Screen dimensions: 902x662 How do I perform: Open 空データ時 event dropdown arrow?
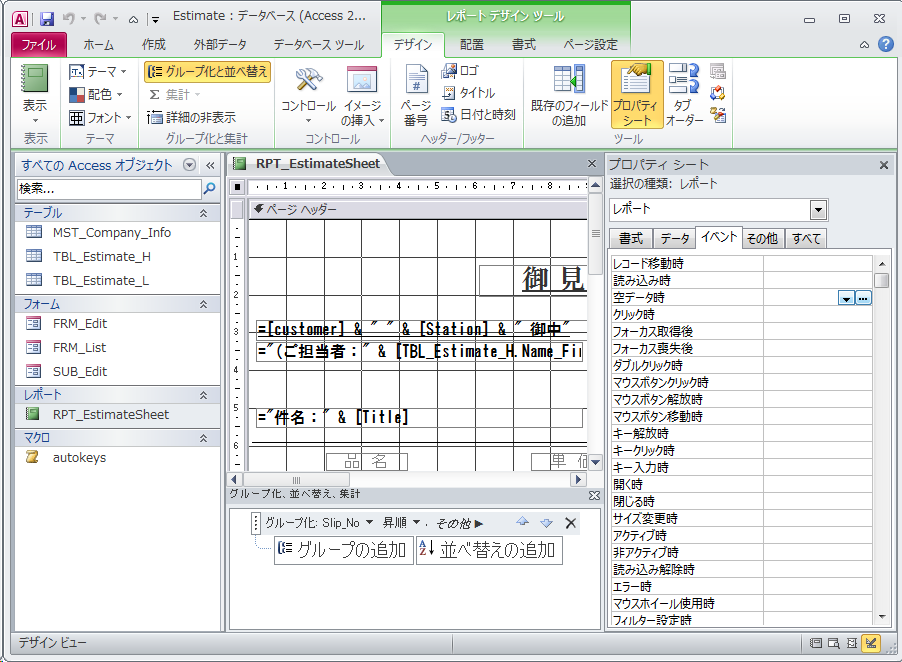tap(846, 298)
